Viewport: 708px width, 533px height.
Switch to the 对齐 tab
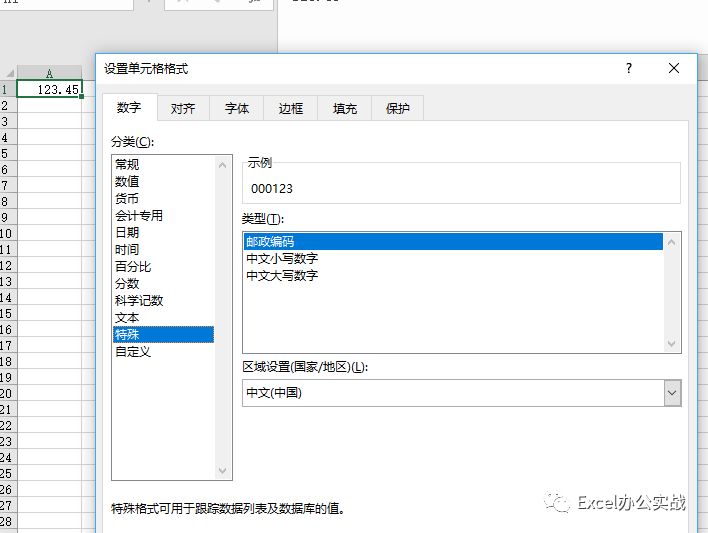click(x=183, y=108)
